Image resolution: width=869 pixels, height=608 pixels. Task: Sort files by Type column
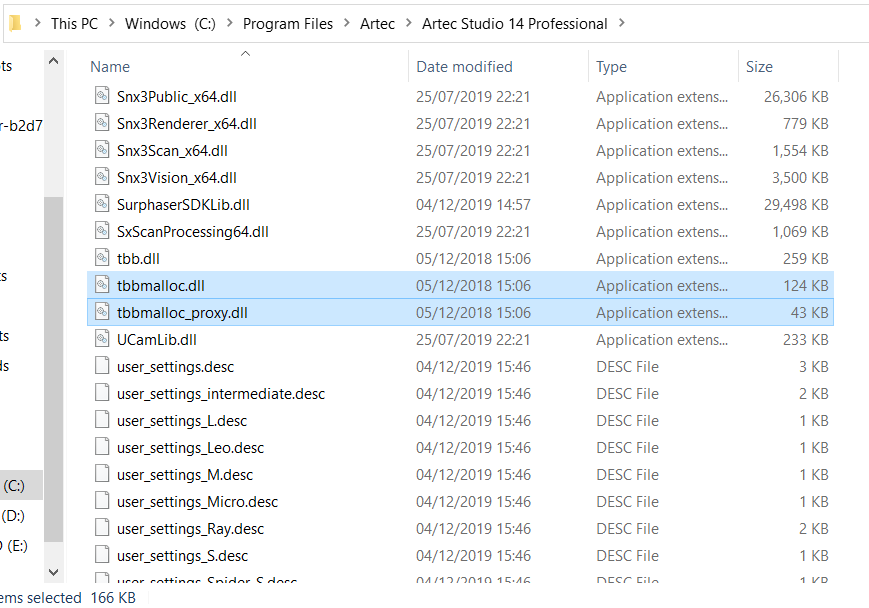[611, 67]
